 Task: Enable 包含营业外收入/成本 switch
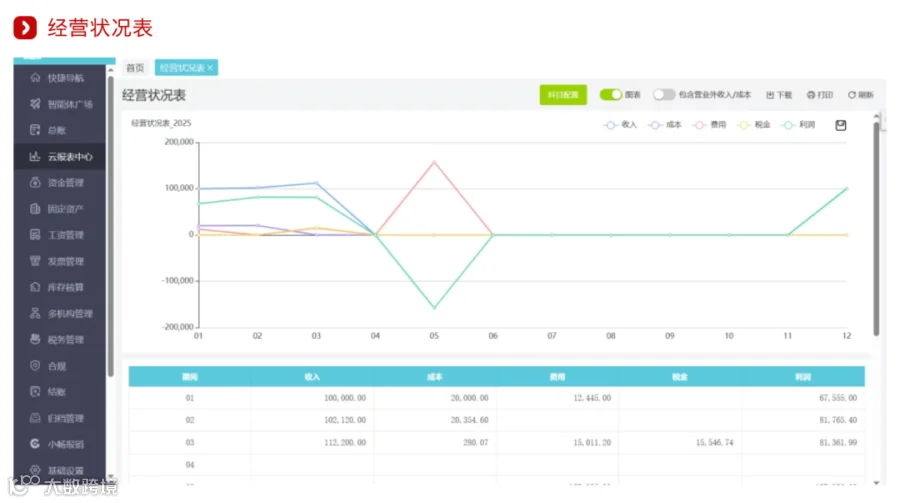pos(664,95)
